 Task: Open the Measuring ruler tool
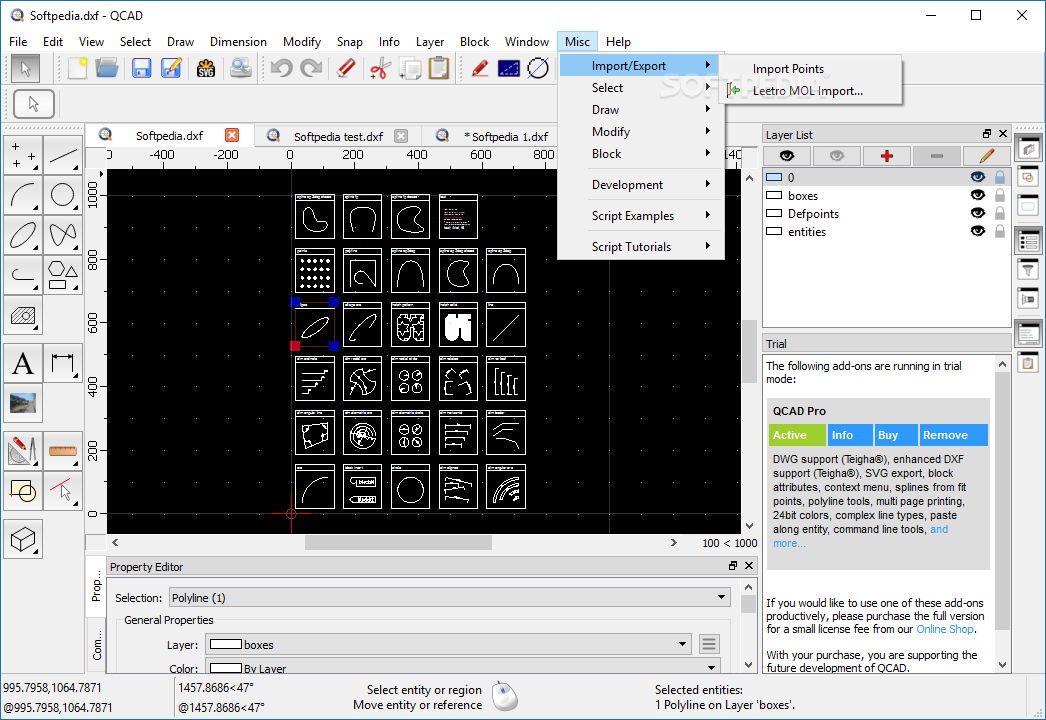[63, 451]
